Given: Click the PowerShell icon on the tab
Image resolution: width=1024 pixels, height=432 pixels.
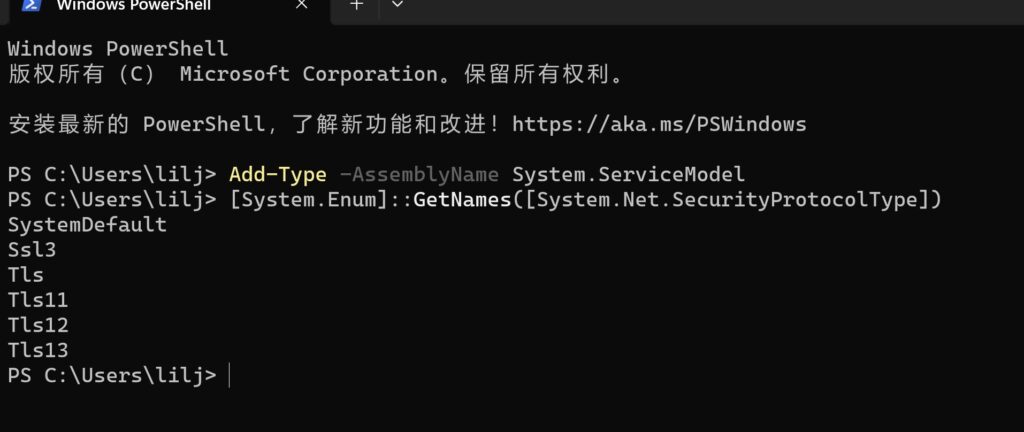Looking at the screenshot, I should [31, 5].
